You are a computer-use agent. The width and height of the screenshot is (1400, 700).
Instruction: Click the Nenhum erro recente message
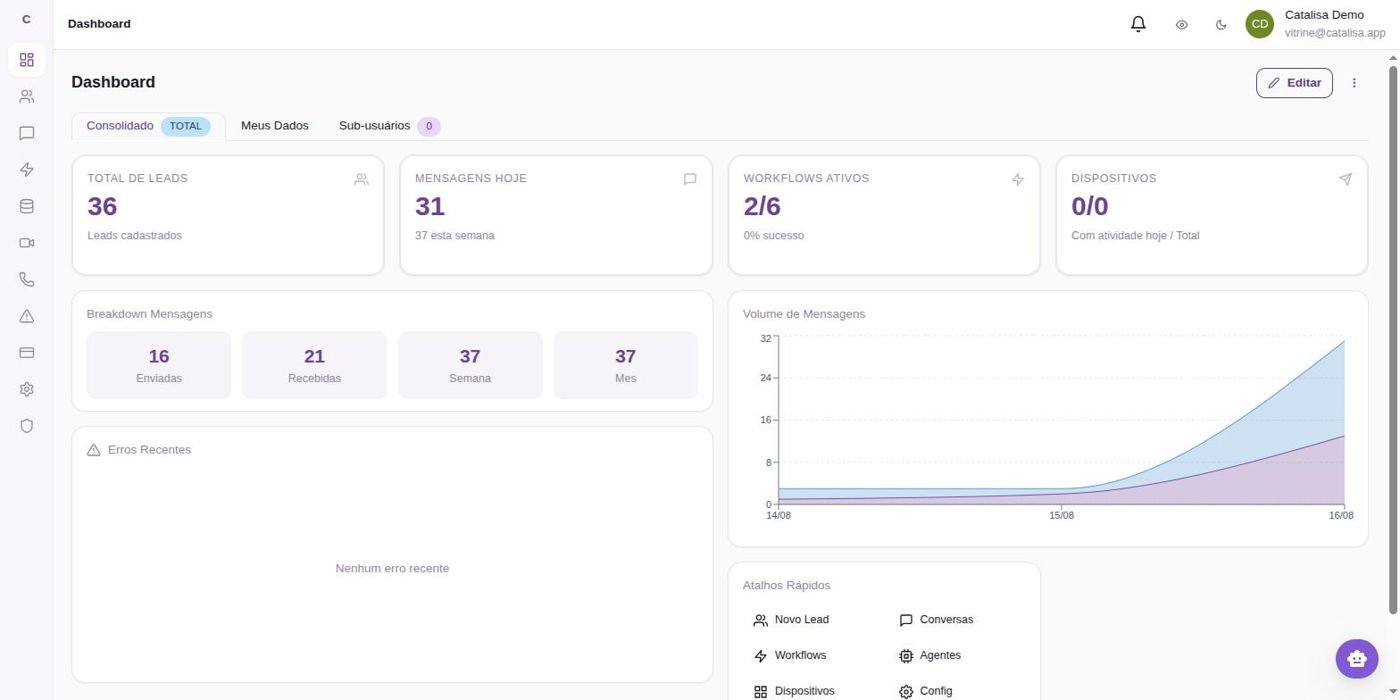click(x=392, y=569)
